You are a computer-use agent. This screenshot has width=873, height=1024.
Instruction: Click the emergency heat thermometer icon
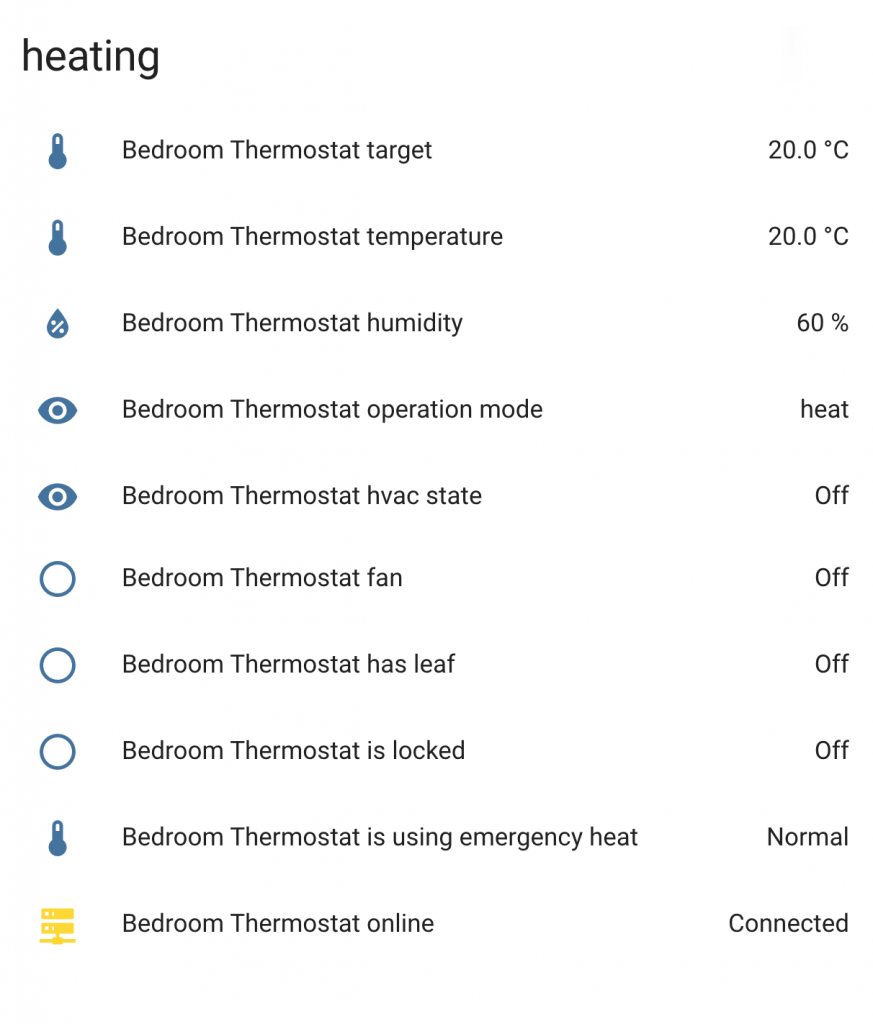58,838
